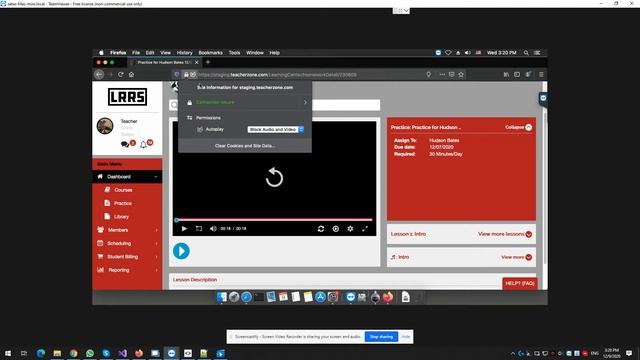This screenshot has width=640, height=360.
Task: Open macOS Spotlight search icon
Action: pos(526,53)
